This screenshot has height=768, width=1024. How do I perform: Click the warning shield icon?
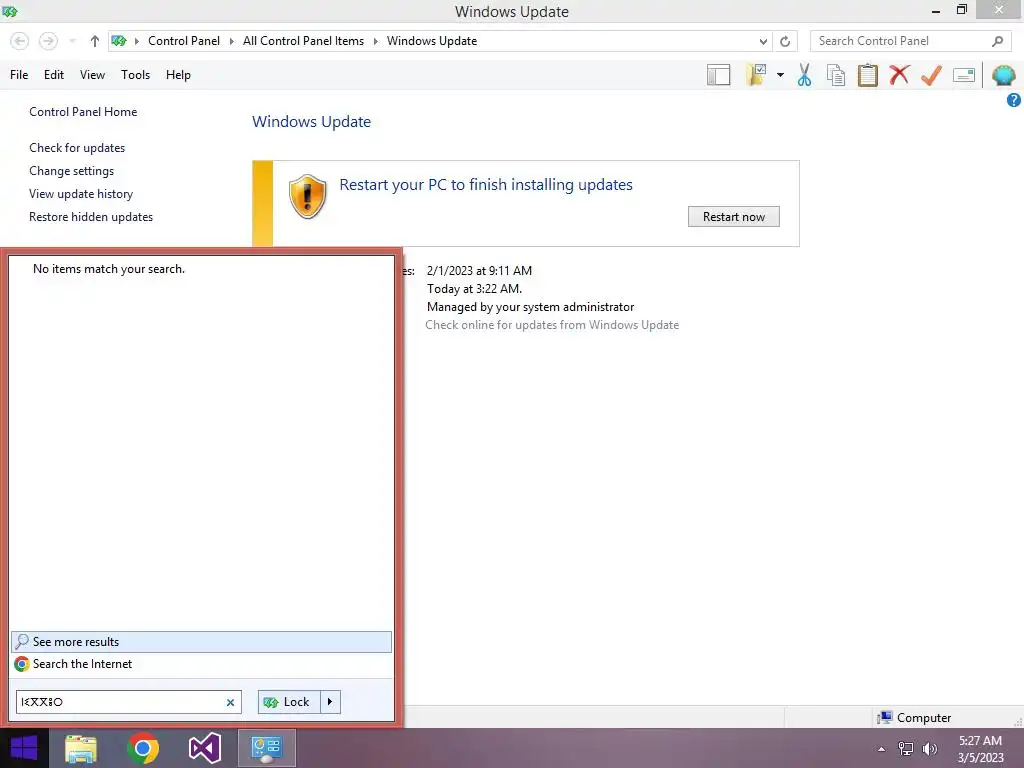(307, 196)
